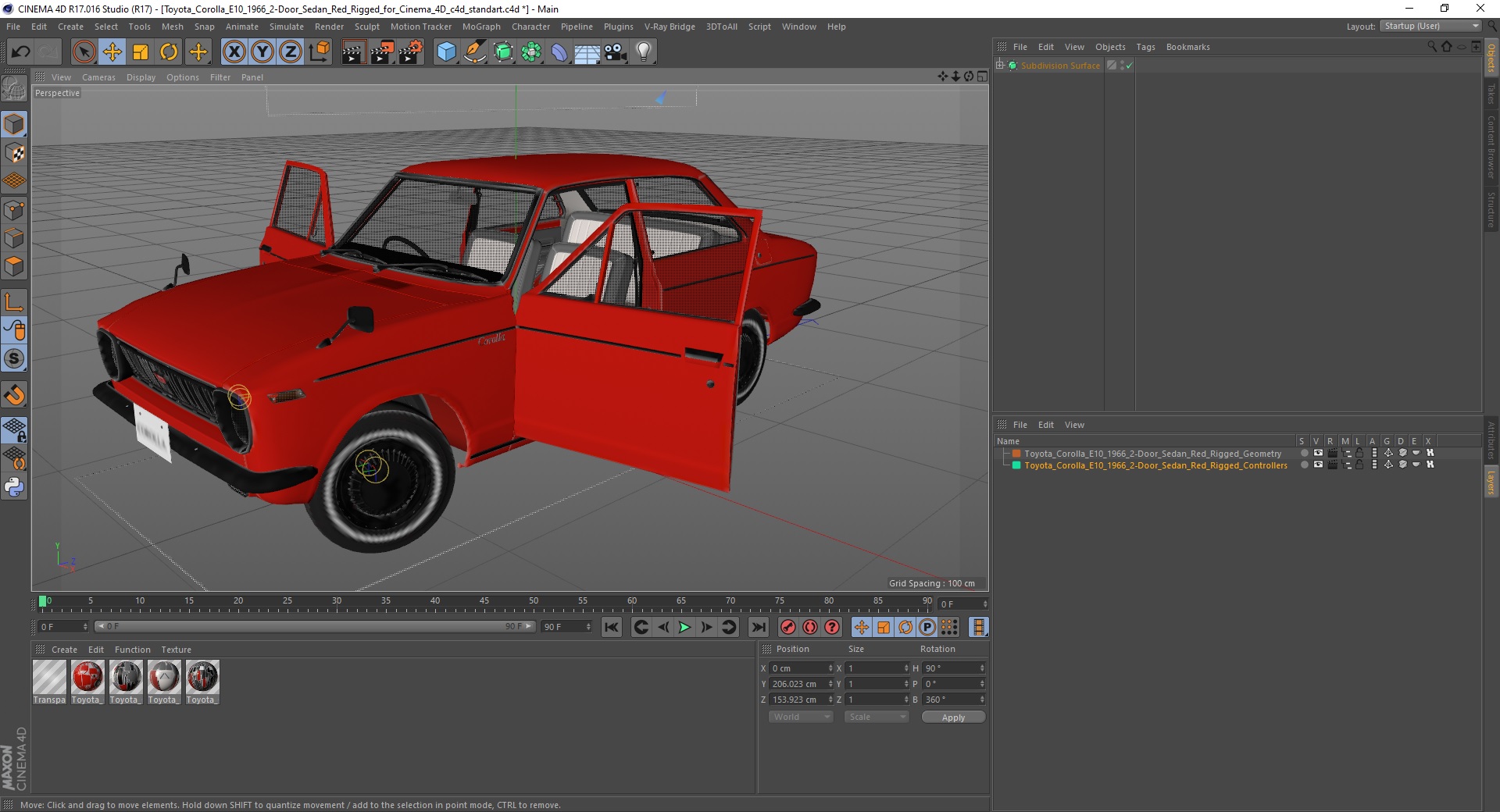Click record active objects key button

pyautogui.click(x=788, y=627)
